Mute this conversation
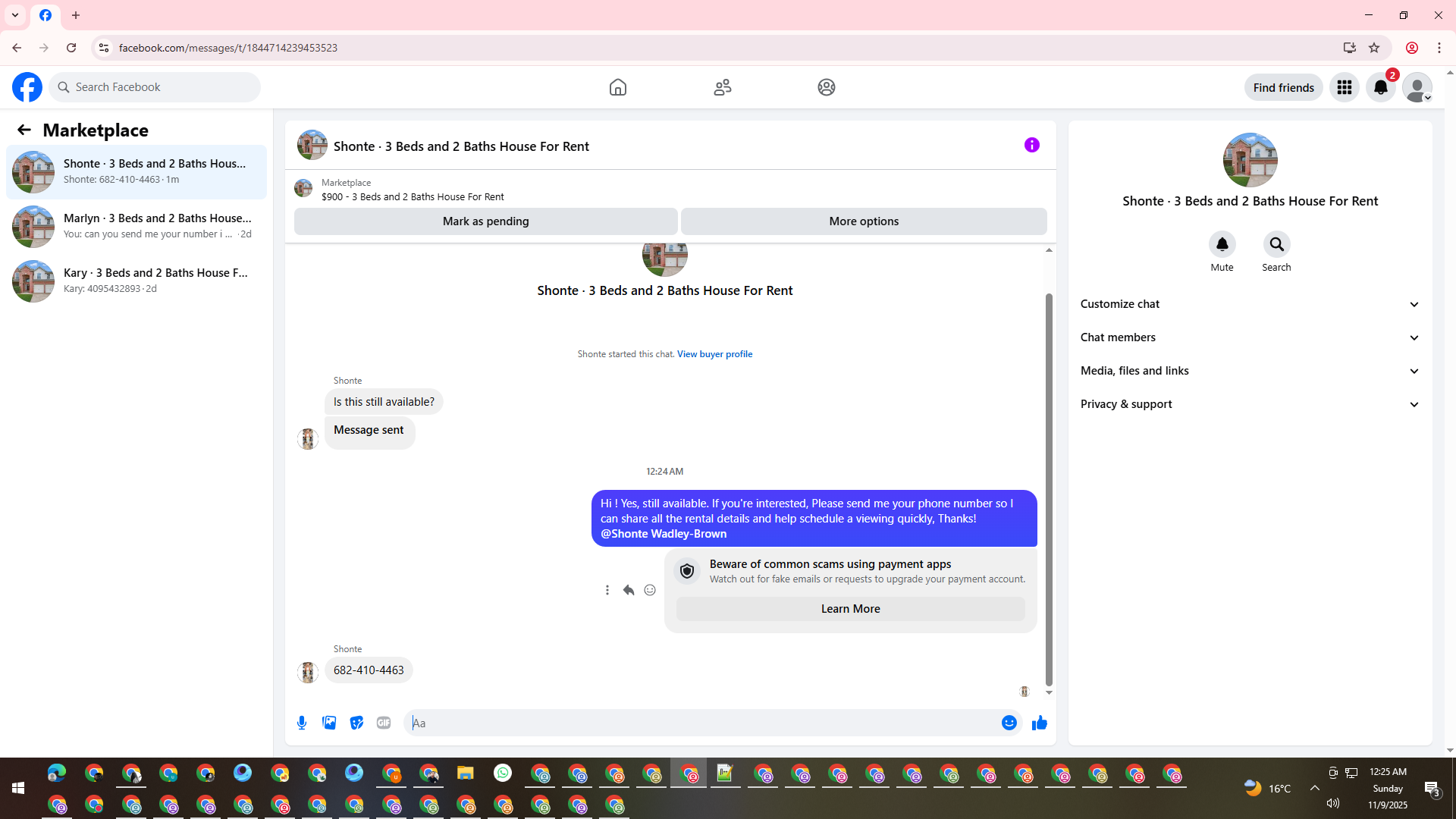1456x819 pixels. click(1222, 244)
